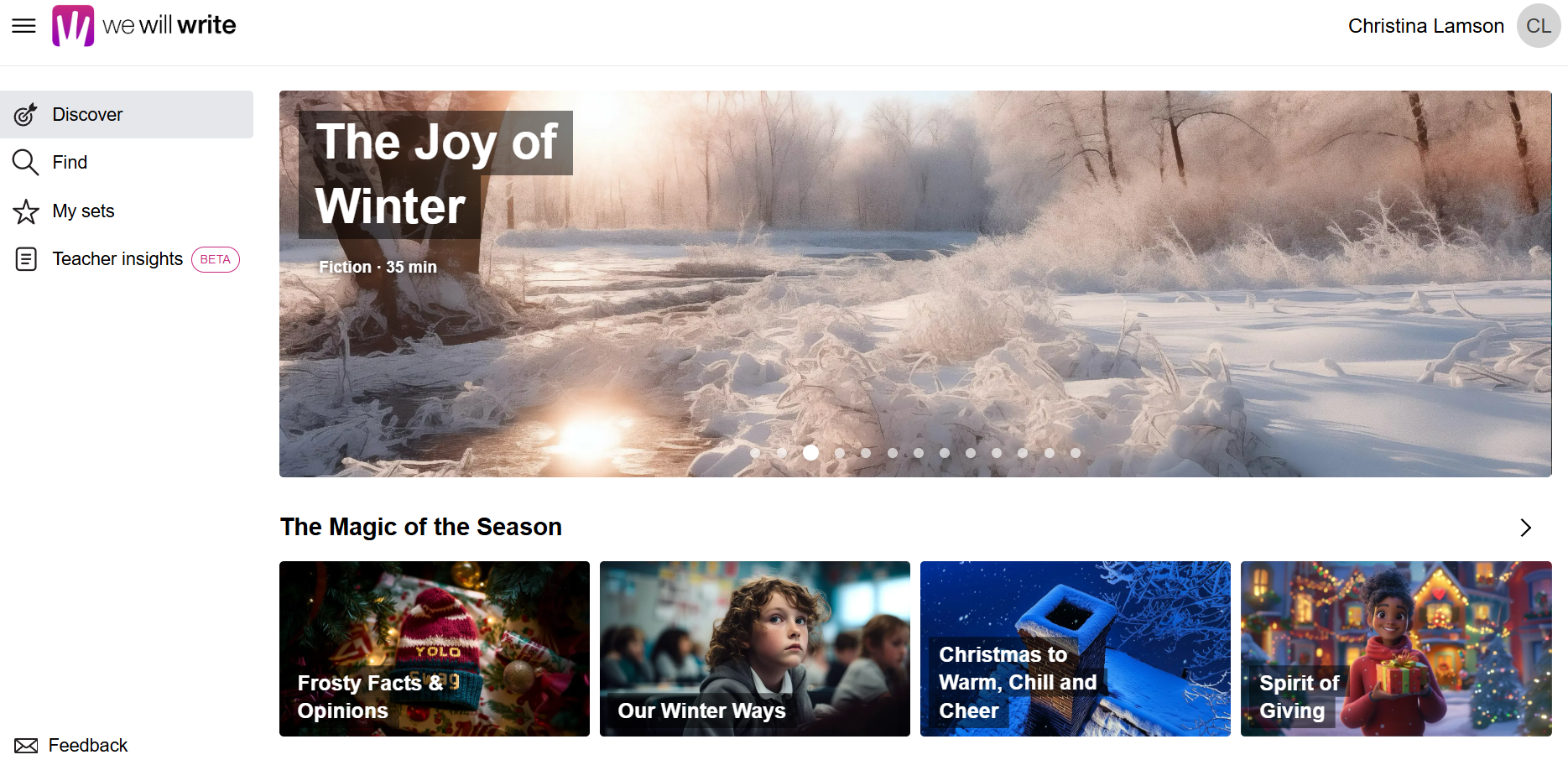Click the Find magnifier icon

pyautogui.click(x=26, y=162)
